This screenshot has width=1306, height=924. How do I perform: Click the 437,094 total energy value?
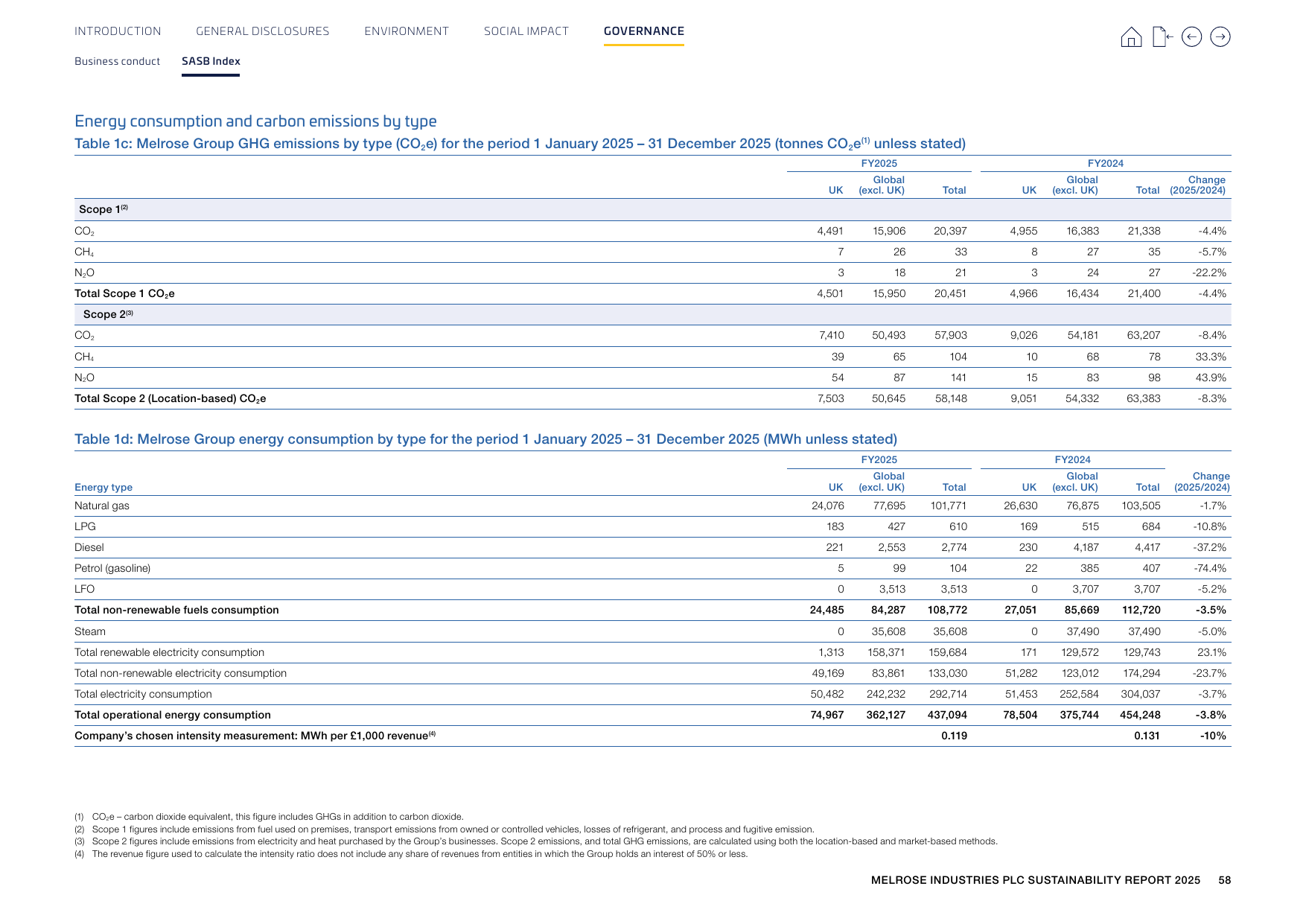point(947,715)
